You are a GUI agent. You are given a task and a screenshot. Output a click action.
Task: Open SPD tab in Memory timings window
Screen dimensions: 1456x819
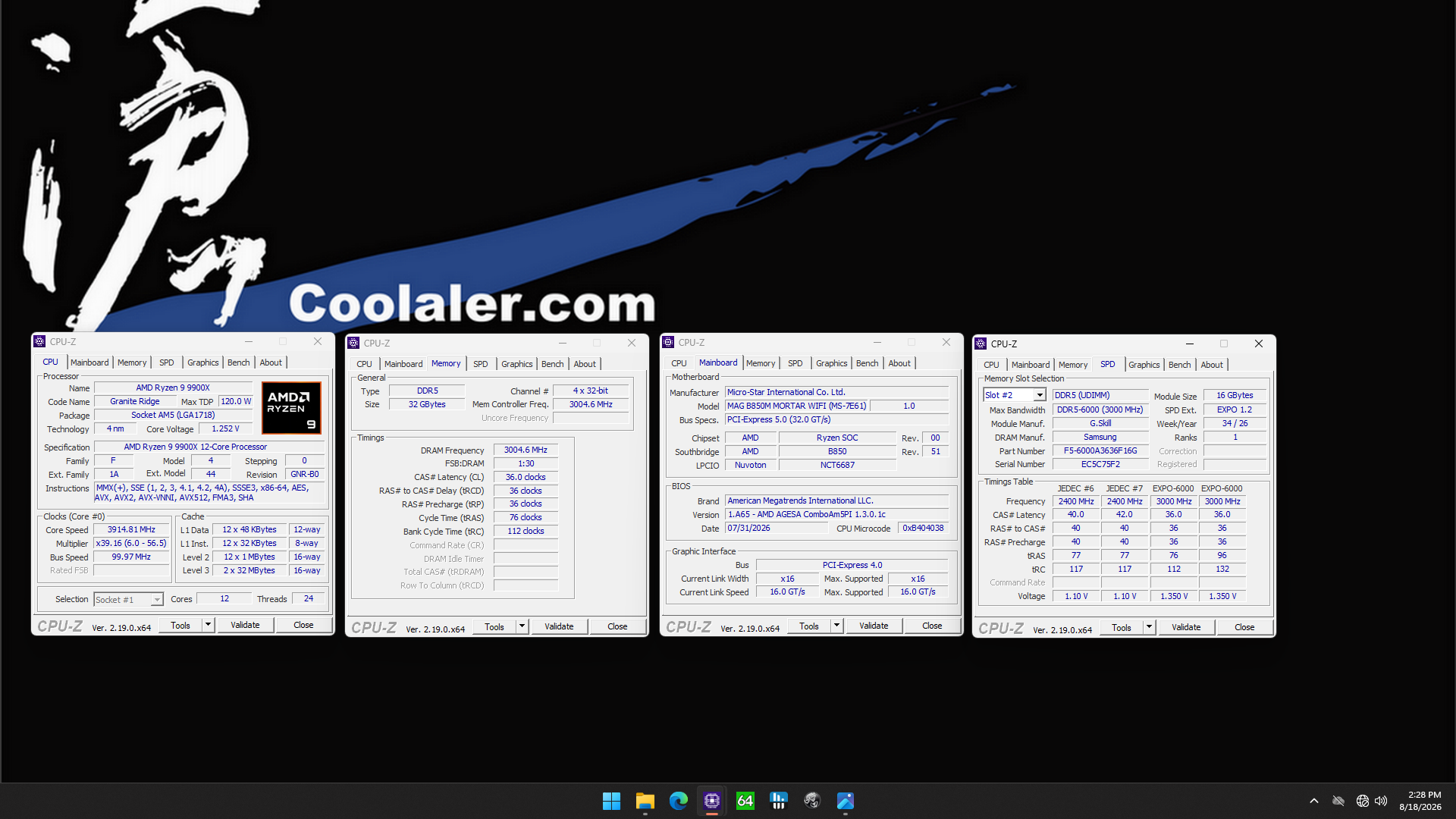coord(481,364)
